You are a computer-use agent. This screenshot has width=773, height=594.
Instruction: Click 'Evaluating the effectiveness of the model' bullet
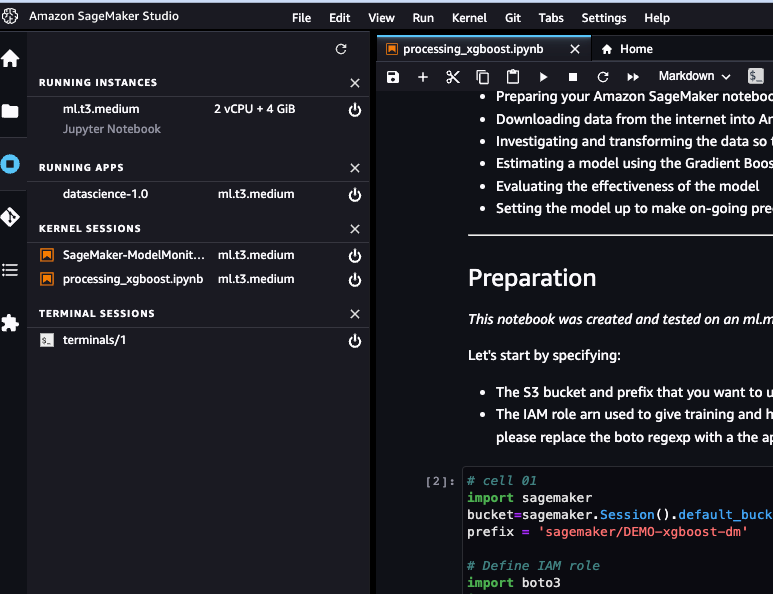click(x=627, y=186)
